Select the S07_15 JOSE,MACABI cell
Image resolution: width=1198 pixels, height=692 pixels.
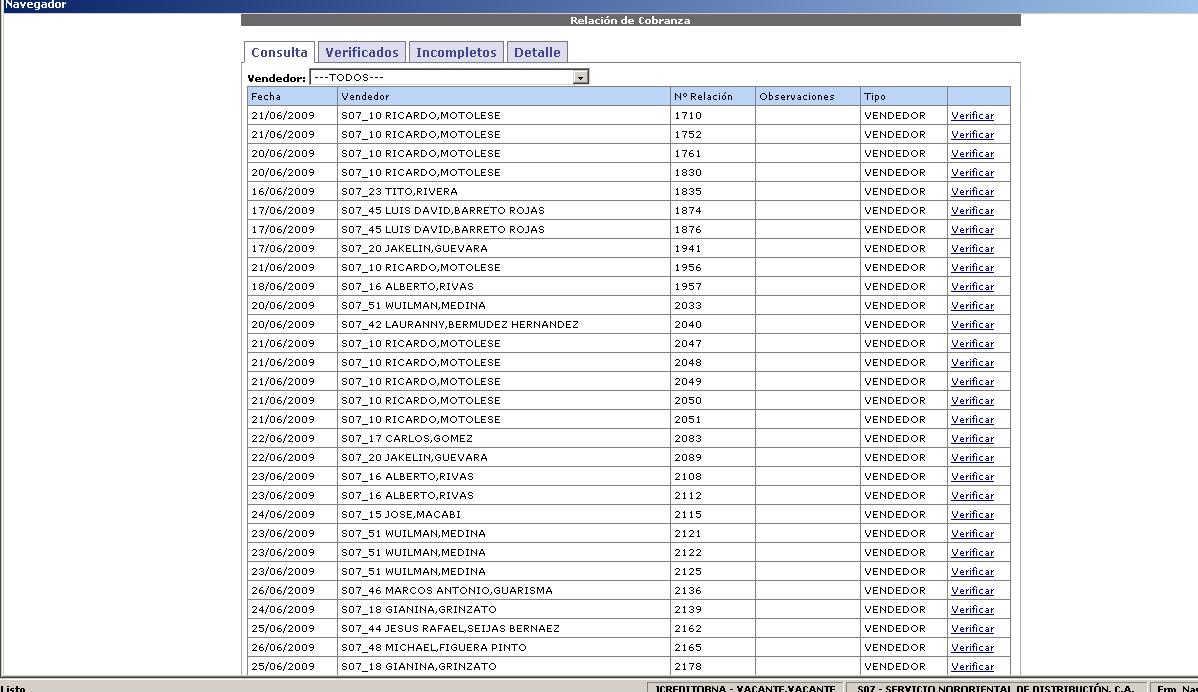coord(503,515)
